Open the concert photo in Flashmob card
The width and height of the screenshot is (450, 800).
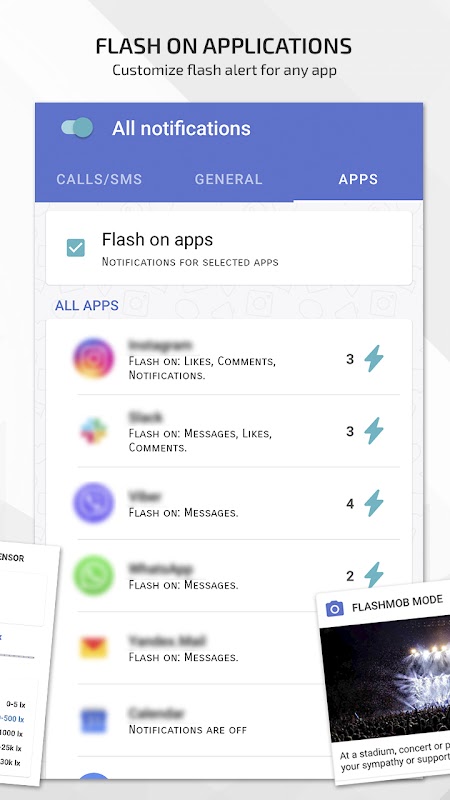[386, 679]
